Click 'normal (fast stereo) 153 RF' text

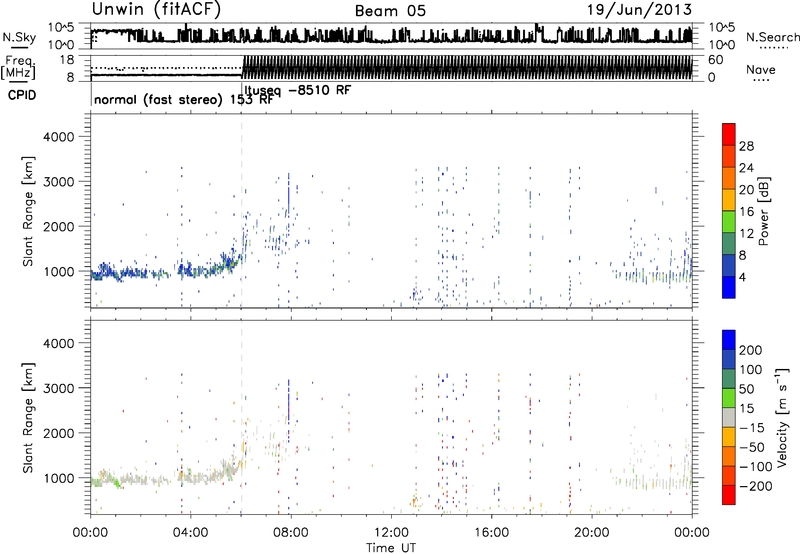tap(184, 99)
